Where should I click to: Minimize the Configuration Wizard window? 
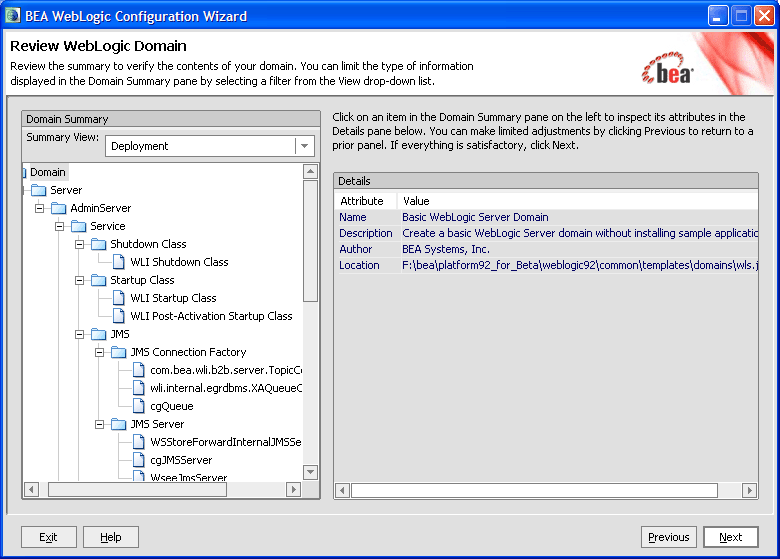coord(718,16)
